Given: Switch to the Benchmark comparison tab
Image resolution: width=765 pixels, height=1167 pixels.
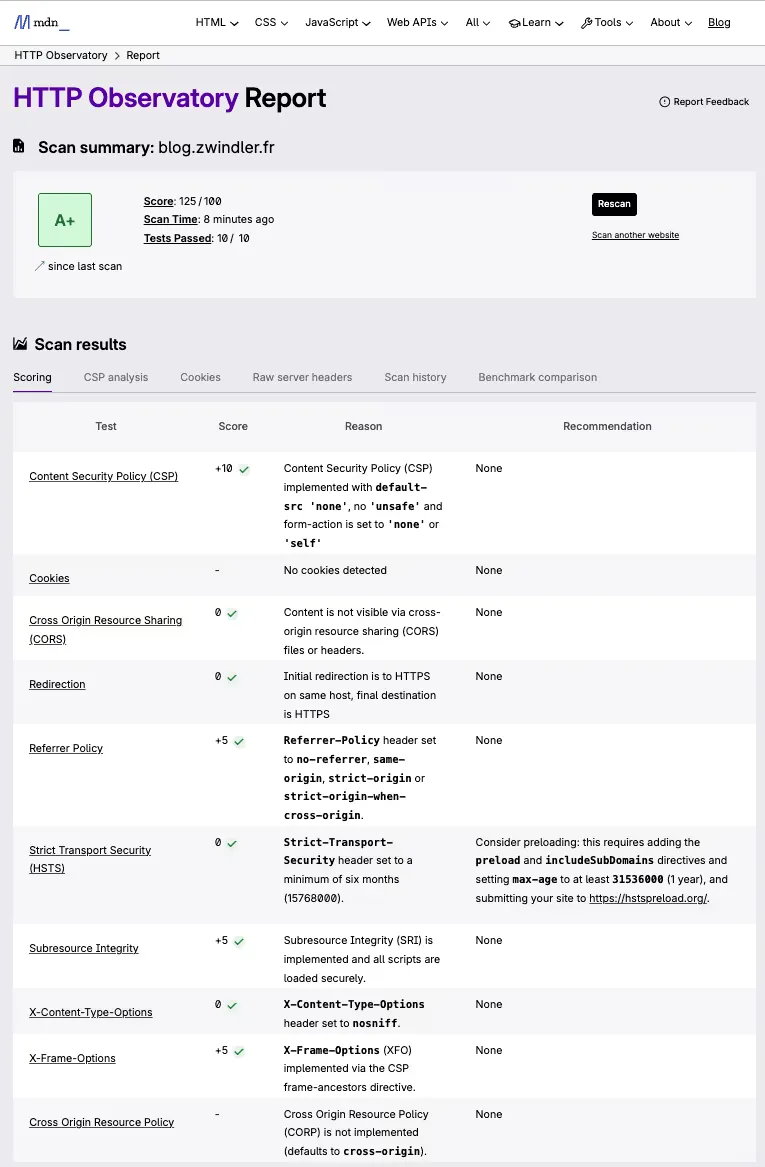Looking at the screenshot, I should [537, 377].
